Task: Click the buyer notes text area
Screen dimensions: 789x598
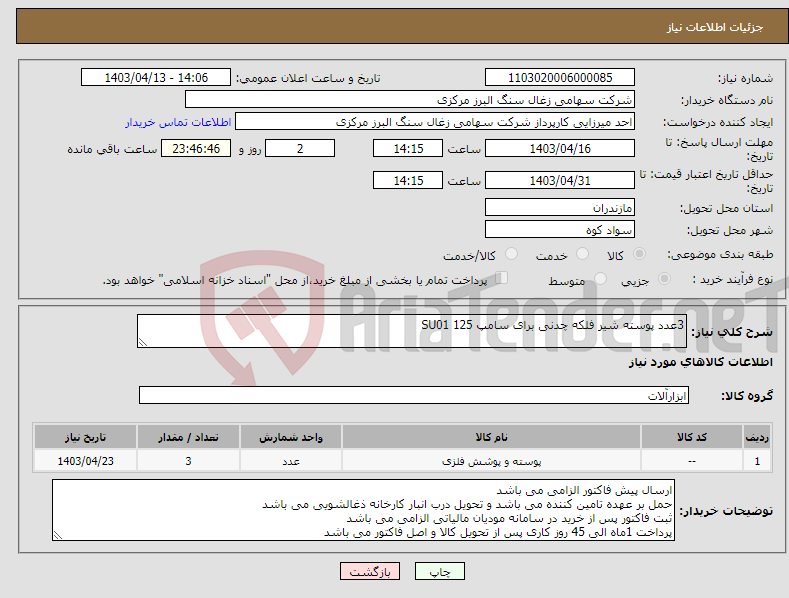Action: coord(363,510)
